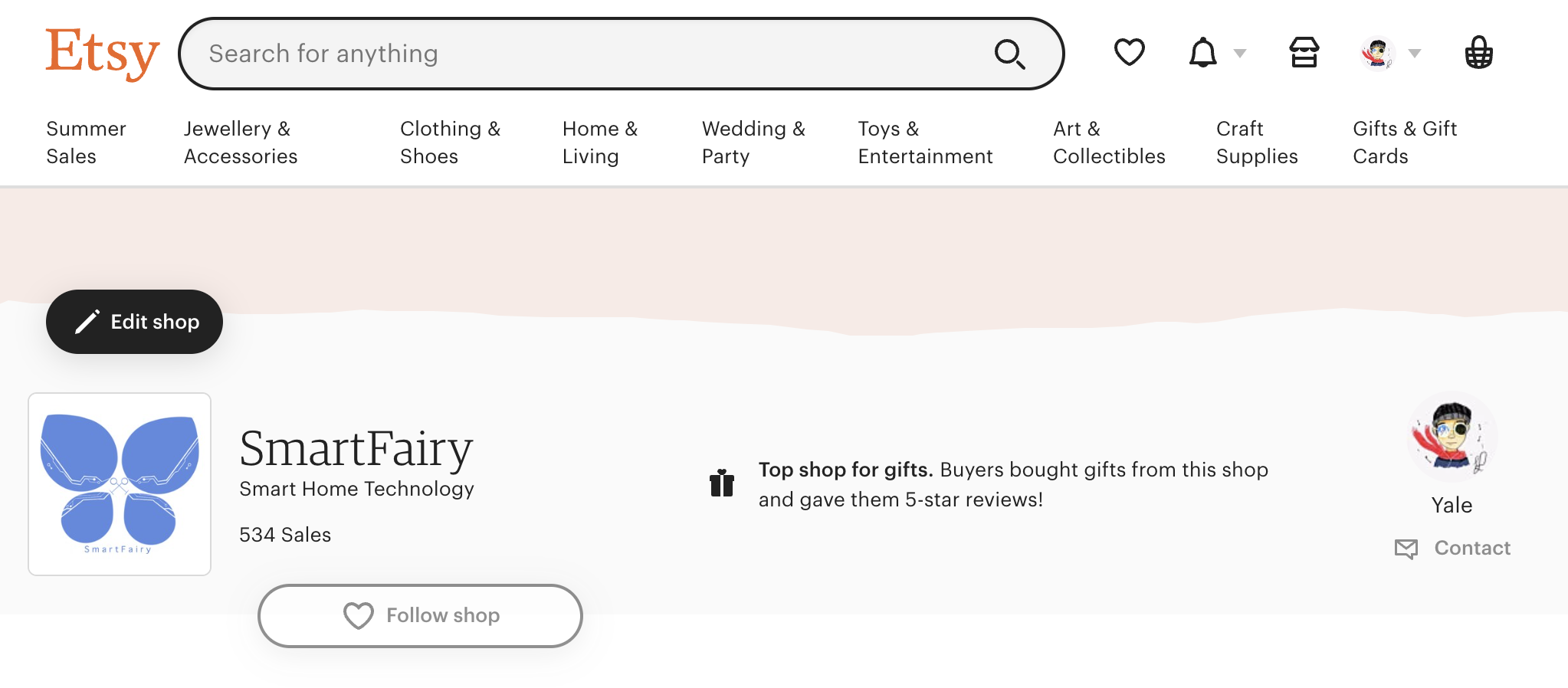
Task: Click the search magnifier icon
Action: pyautogui.click(x=1009, y=54)
